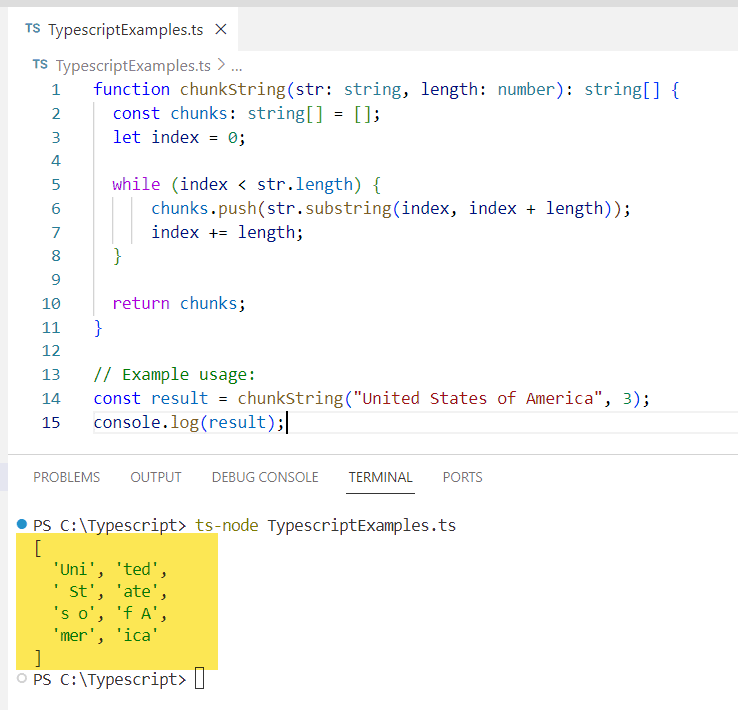Image resolution: width=738 pixels, height=710 pixels.
Task: Switch to the DEBUG CONSOLE tab
Action: [265, 477]
